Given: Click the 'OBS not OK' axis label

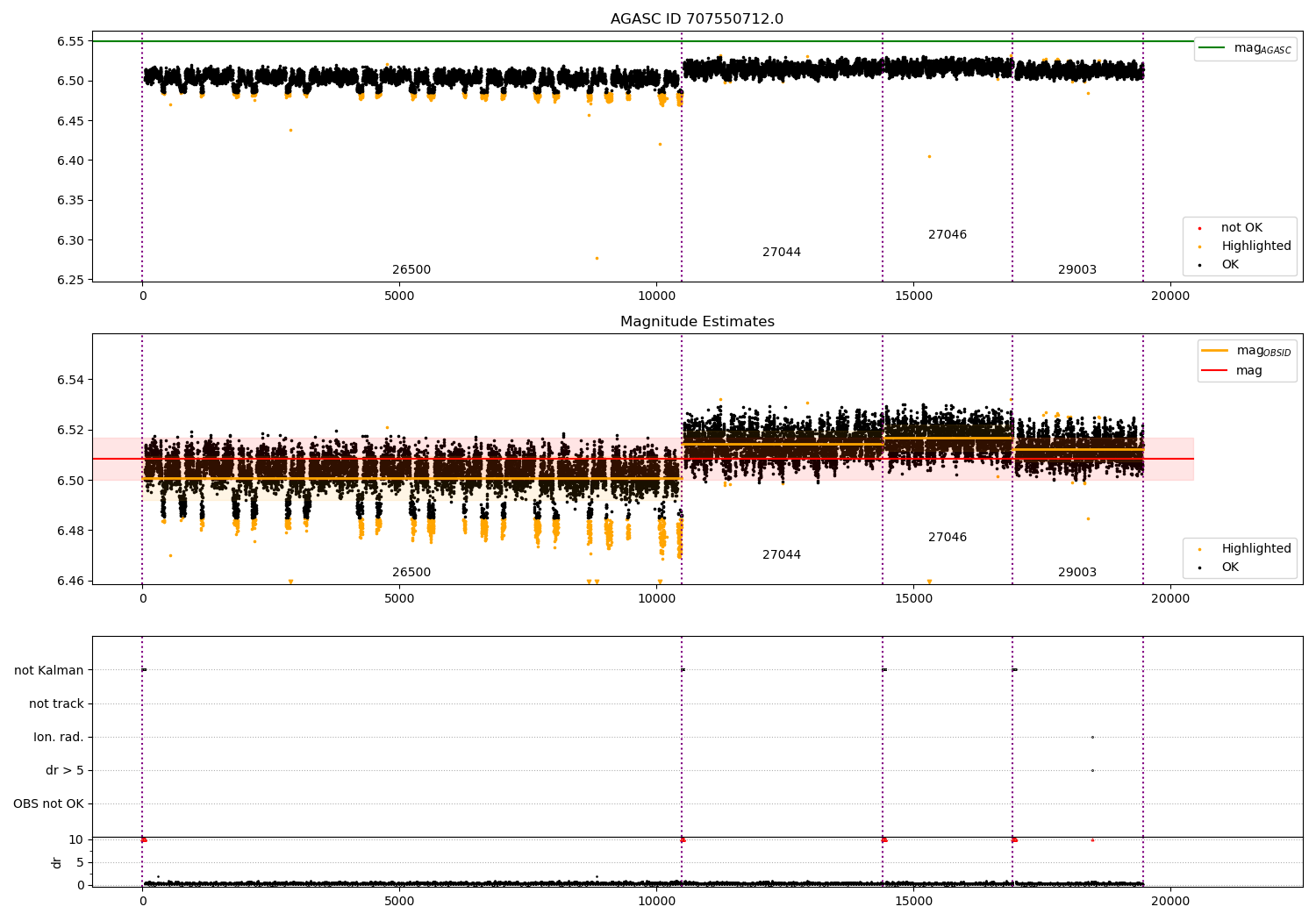Looking at the screenshot, I should pyautogui.click(x=48, y=804).
